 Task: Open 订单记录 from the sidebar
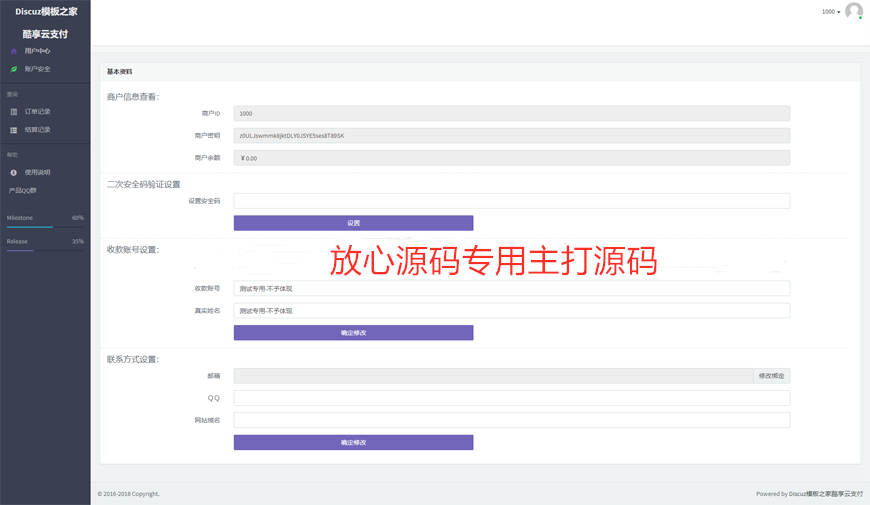pyautogui.click(x=37, y=112)
